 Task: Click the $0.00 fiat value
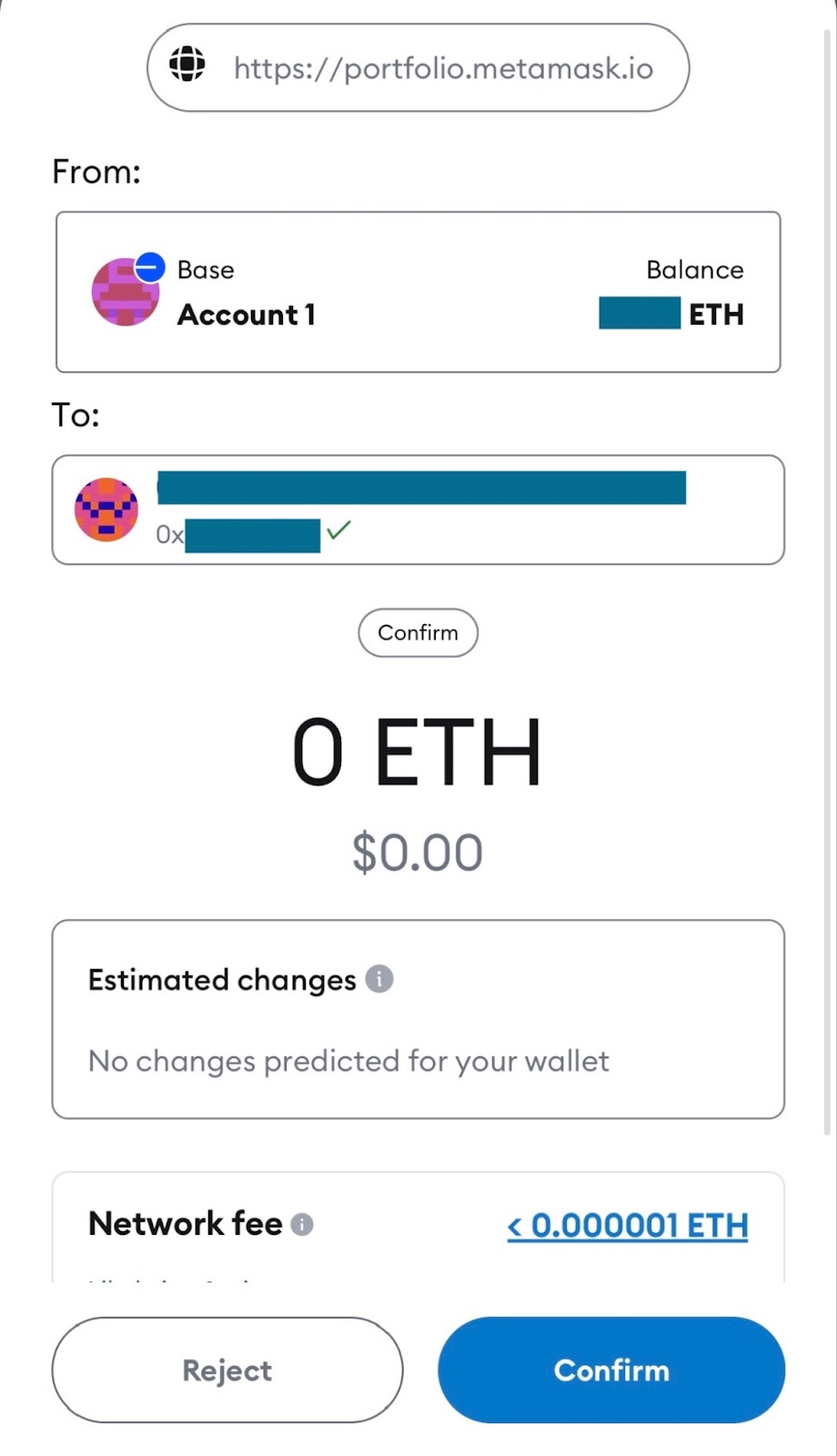tap(418, 853)
